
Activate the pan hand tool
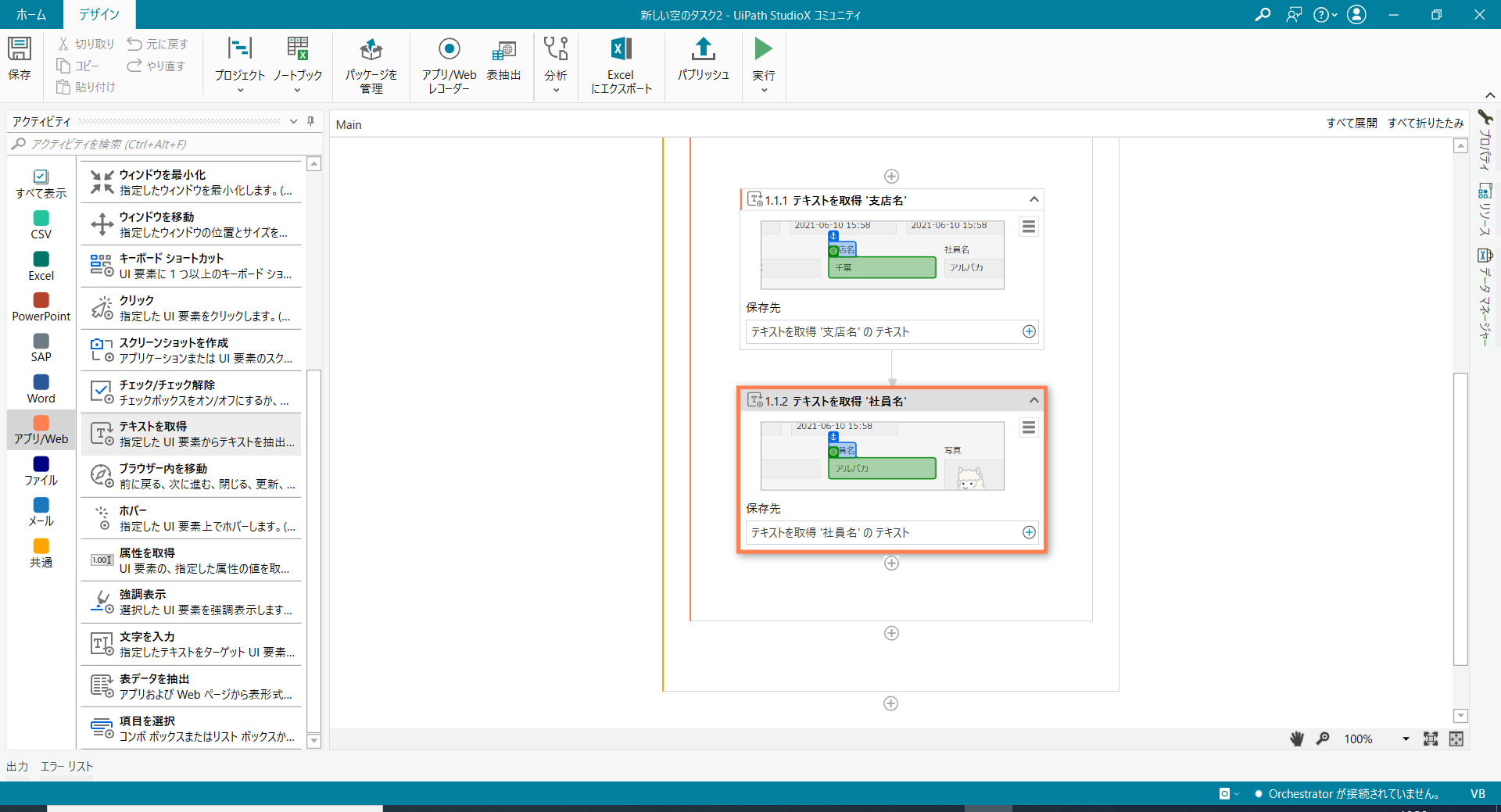pyautogui.click(x=1297, y=739)
